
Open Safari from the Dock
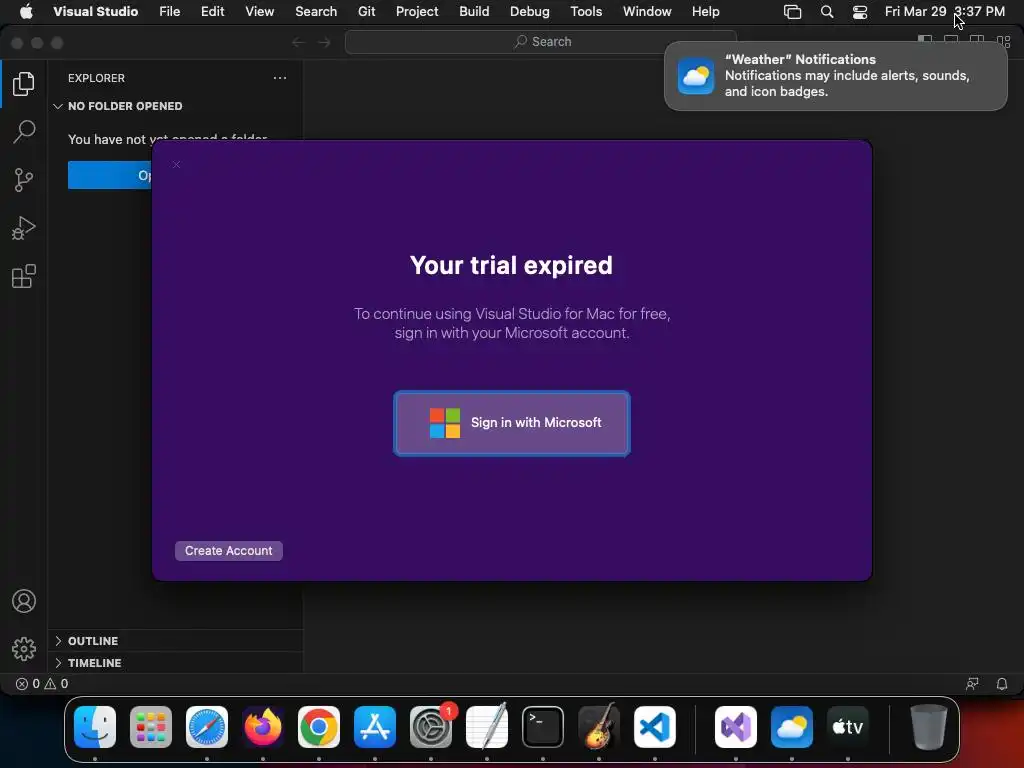pyautogui.click(x=207, y=726)
